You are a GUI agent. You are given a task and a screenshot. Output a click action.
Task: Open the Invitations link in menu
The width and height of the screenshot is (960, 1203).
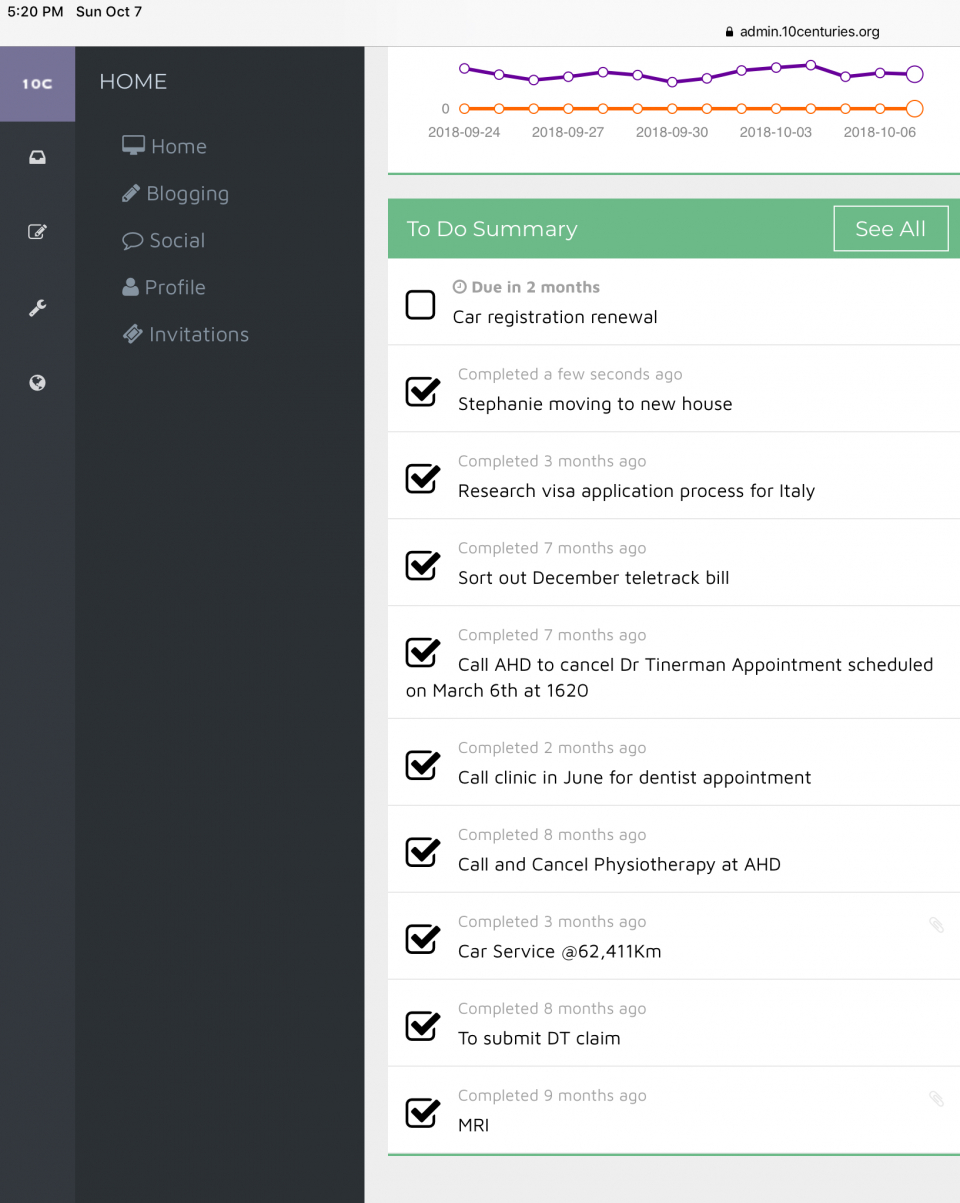coord(186,335)
